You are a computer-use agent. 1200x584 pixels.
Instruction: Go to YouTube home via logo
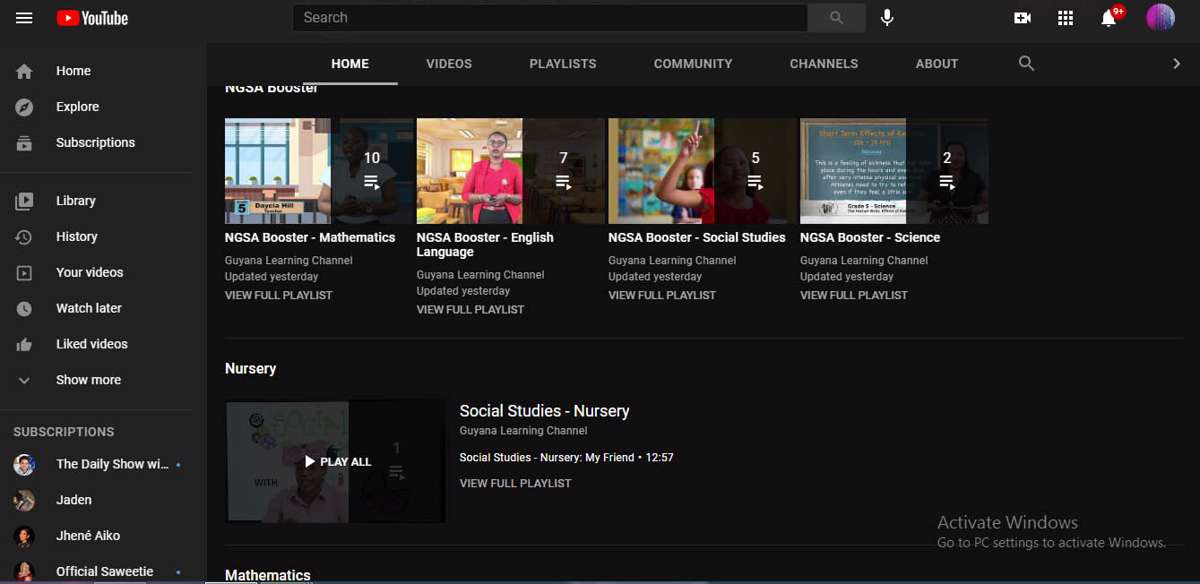point(92,18)
